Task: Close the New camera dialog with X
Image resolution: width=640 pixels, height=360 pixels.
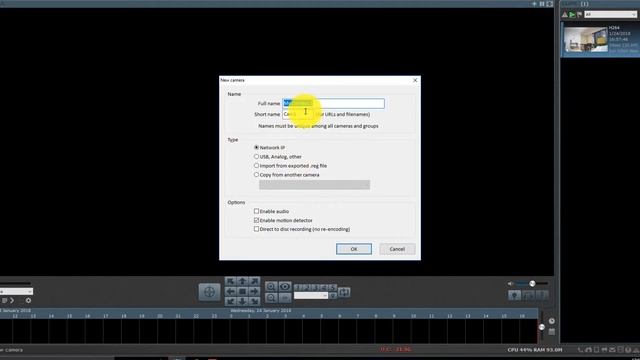Action: tap(415, 80)
